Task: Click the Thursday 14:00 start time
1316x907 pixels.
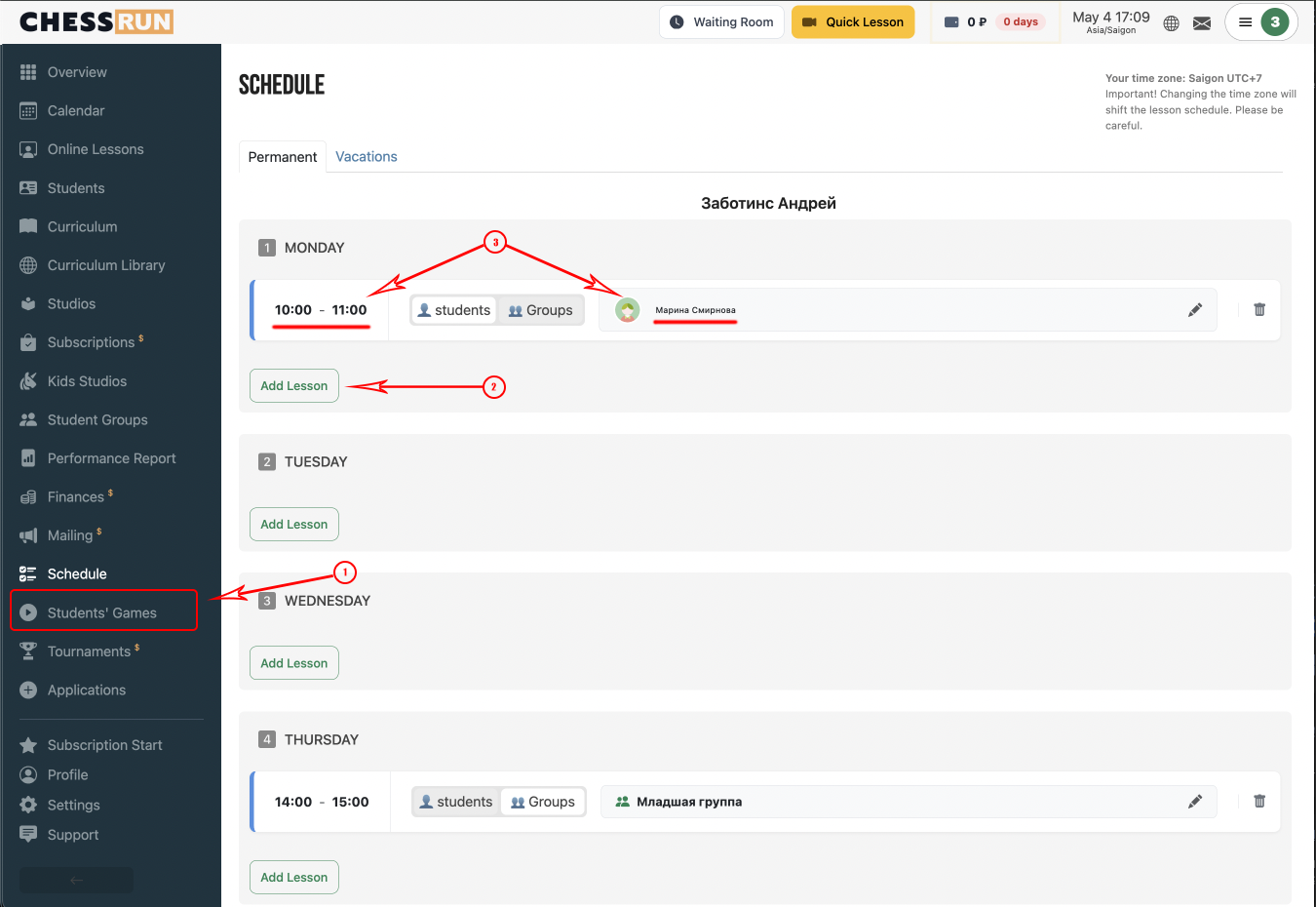Action: coord(293,802)
